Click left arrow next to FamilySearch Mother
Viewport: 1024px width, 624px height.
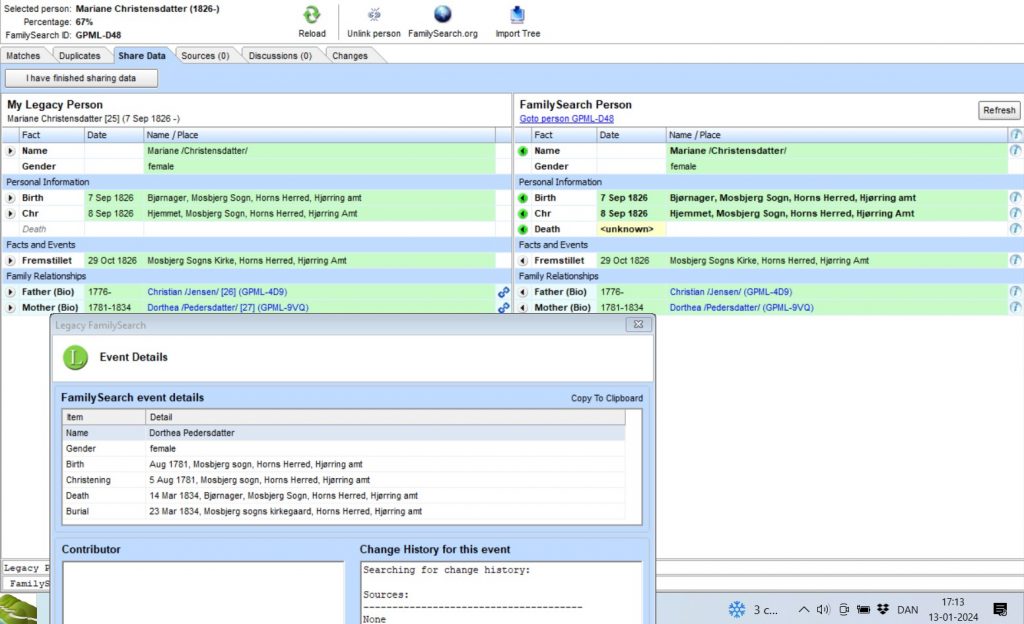click(522, 307)
